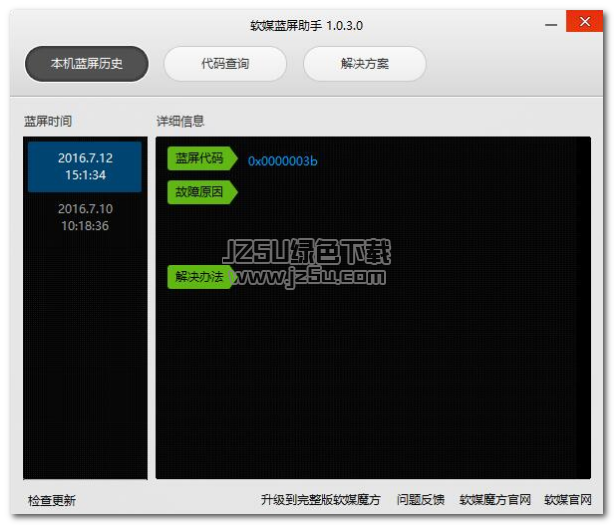Close the 软媒蓝屏助手 window
Viewport: 614px width, 525px height.
click(585, 22)
